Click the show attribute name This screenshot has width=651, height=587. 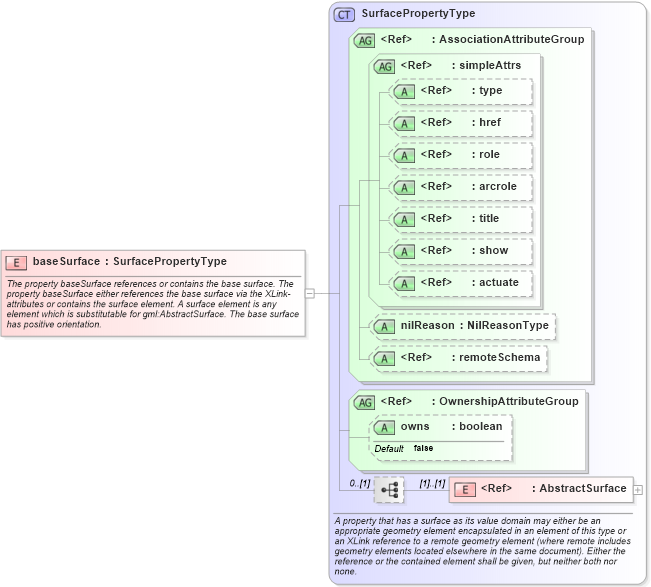[x=493, y=250]
